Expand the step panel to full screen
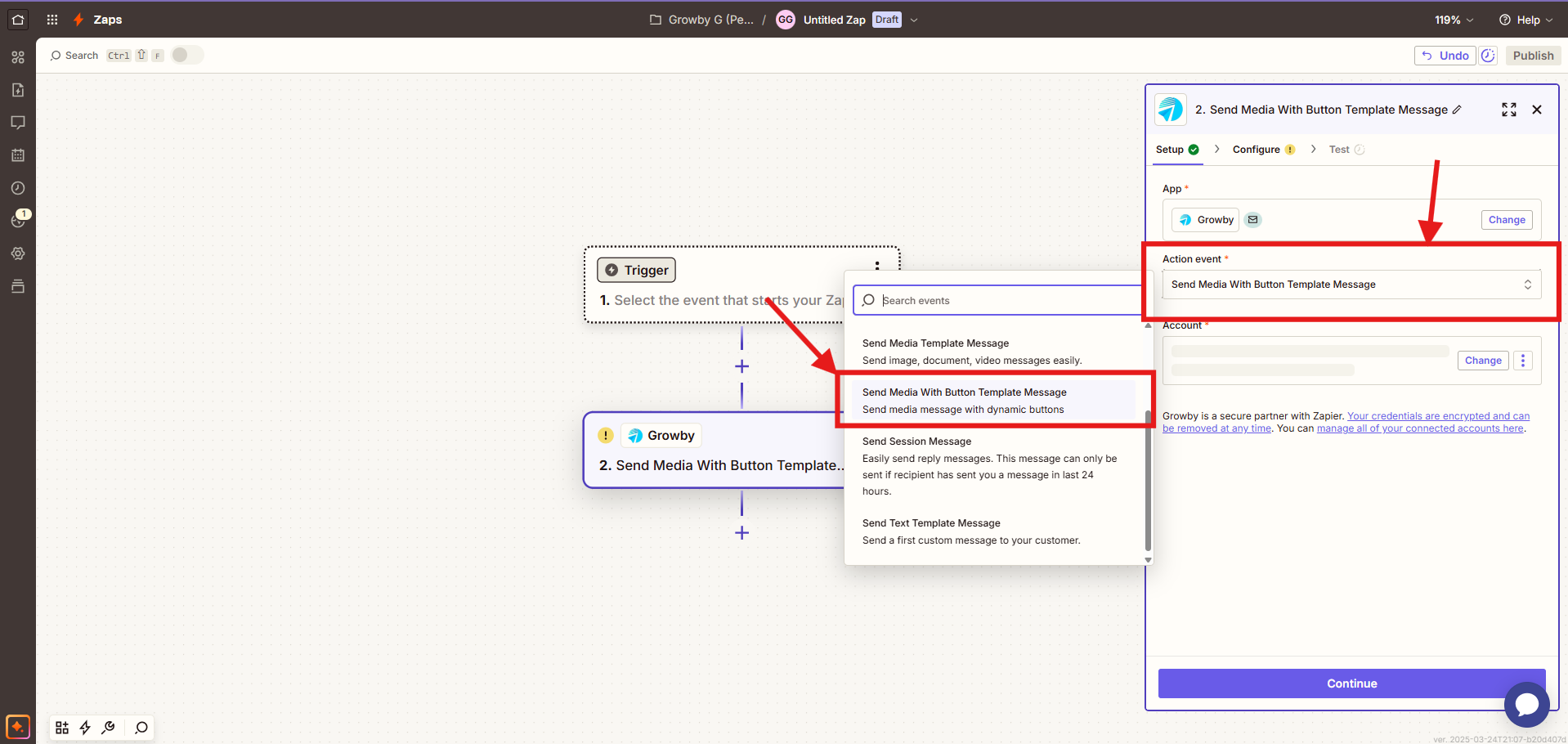1568x744 pixels. pos(1509,110)
